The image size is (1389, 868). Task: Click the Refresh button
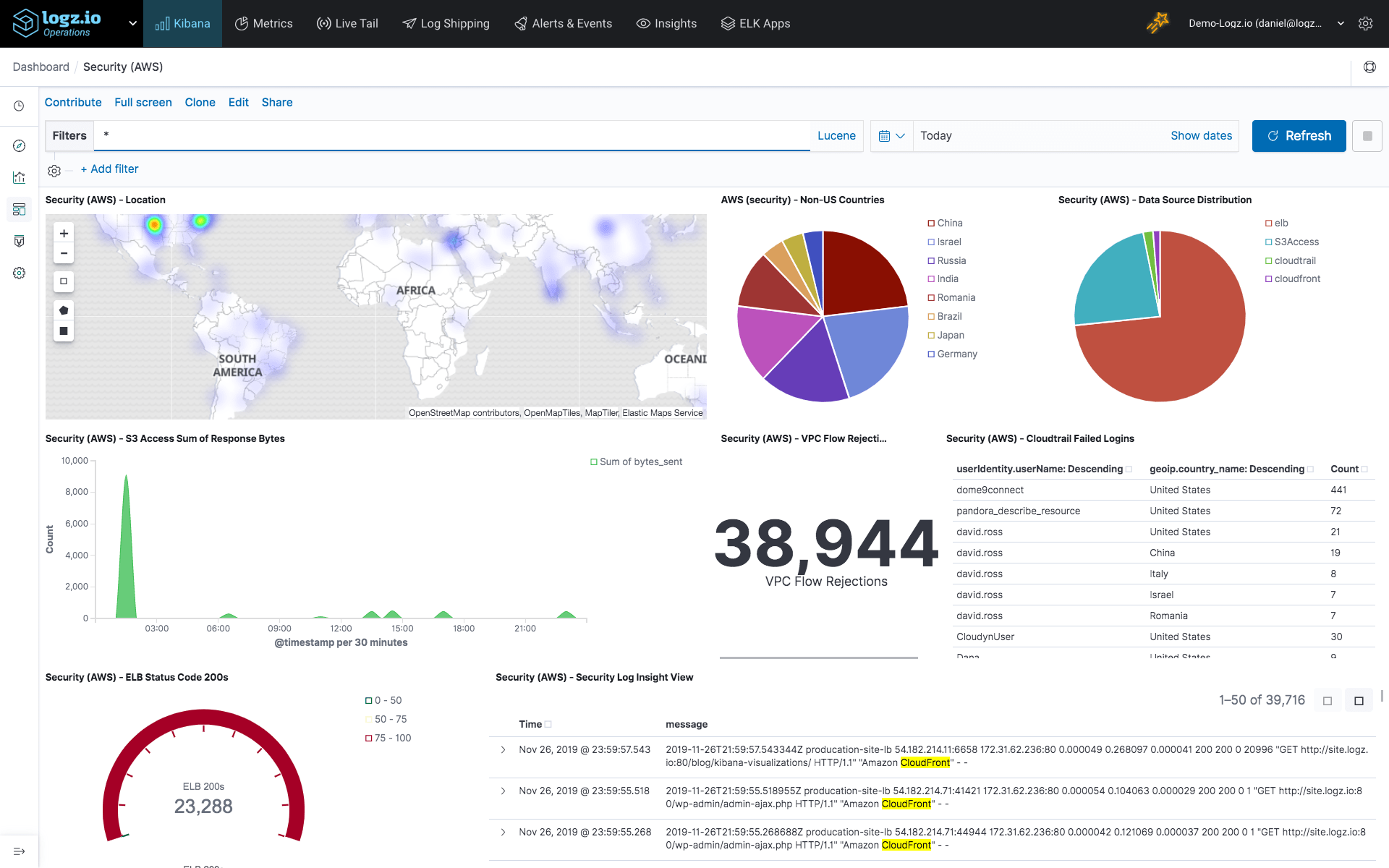tap(1299, 135)
